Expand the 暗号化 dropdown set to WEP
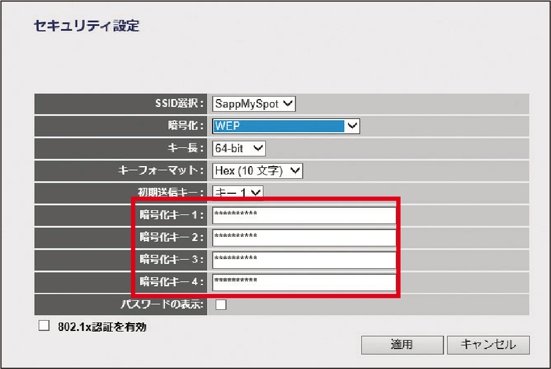The image size is (551, 369). click(x=286, y=126)
